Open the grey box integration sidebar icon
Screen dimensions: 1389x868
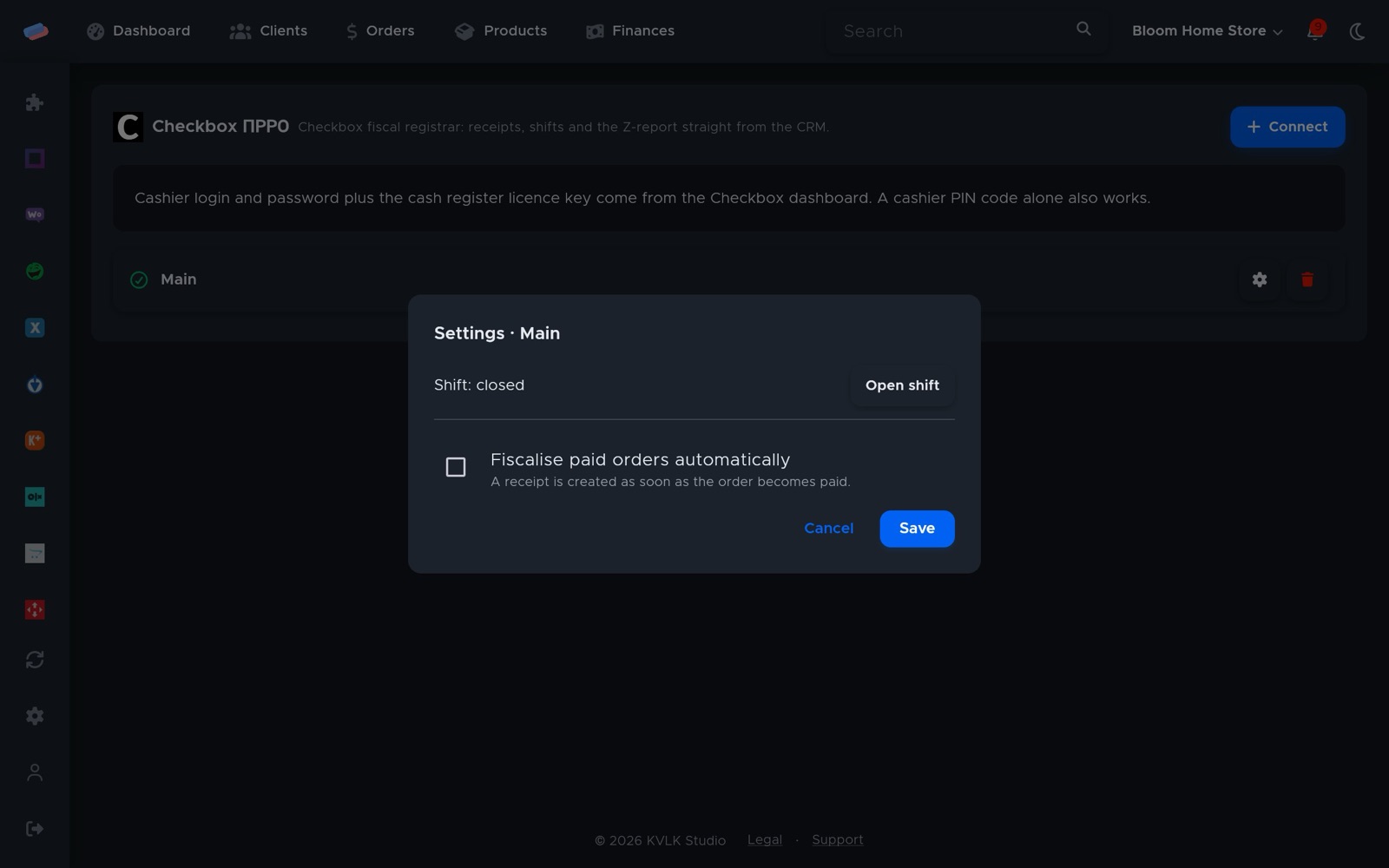[x=35, y=553]
